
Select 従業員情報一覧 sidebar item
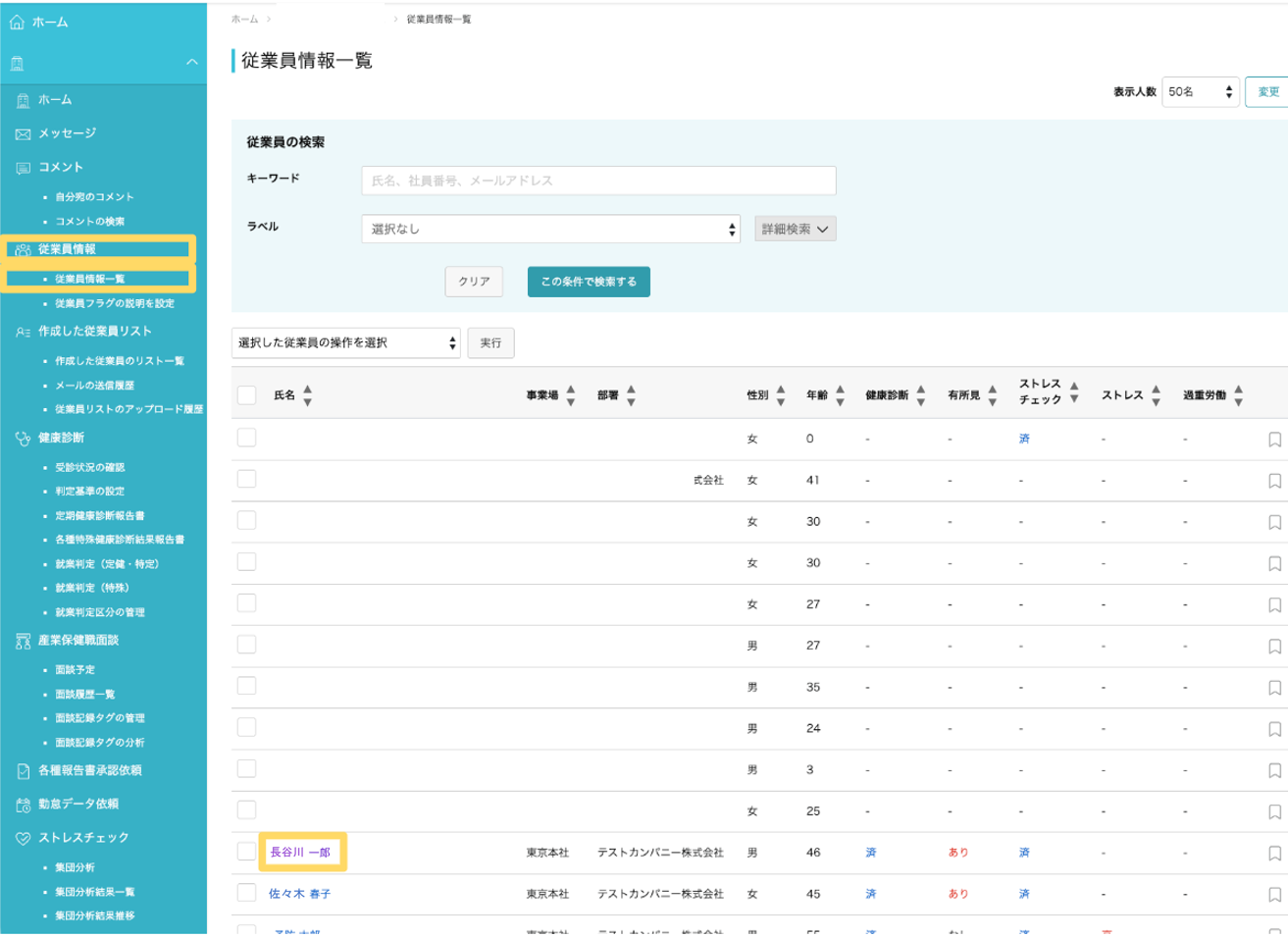point(90,280)
